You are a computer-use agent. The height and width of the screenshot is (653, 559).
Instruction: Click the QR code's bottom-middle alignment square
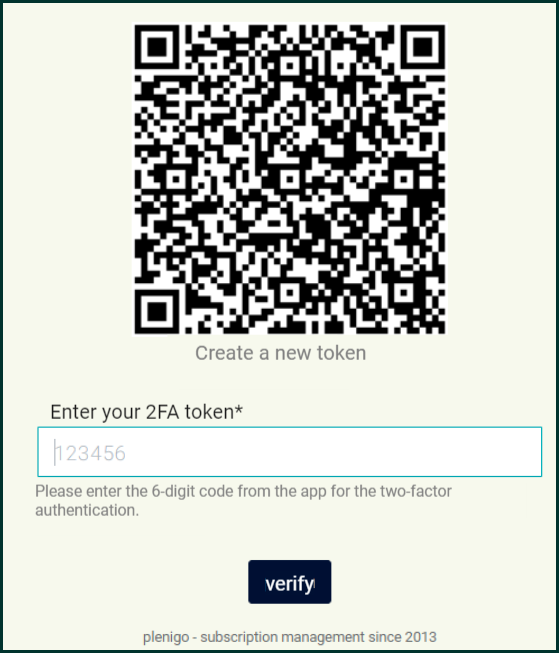coord(290,293)
